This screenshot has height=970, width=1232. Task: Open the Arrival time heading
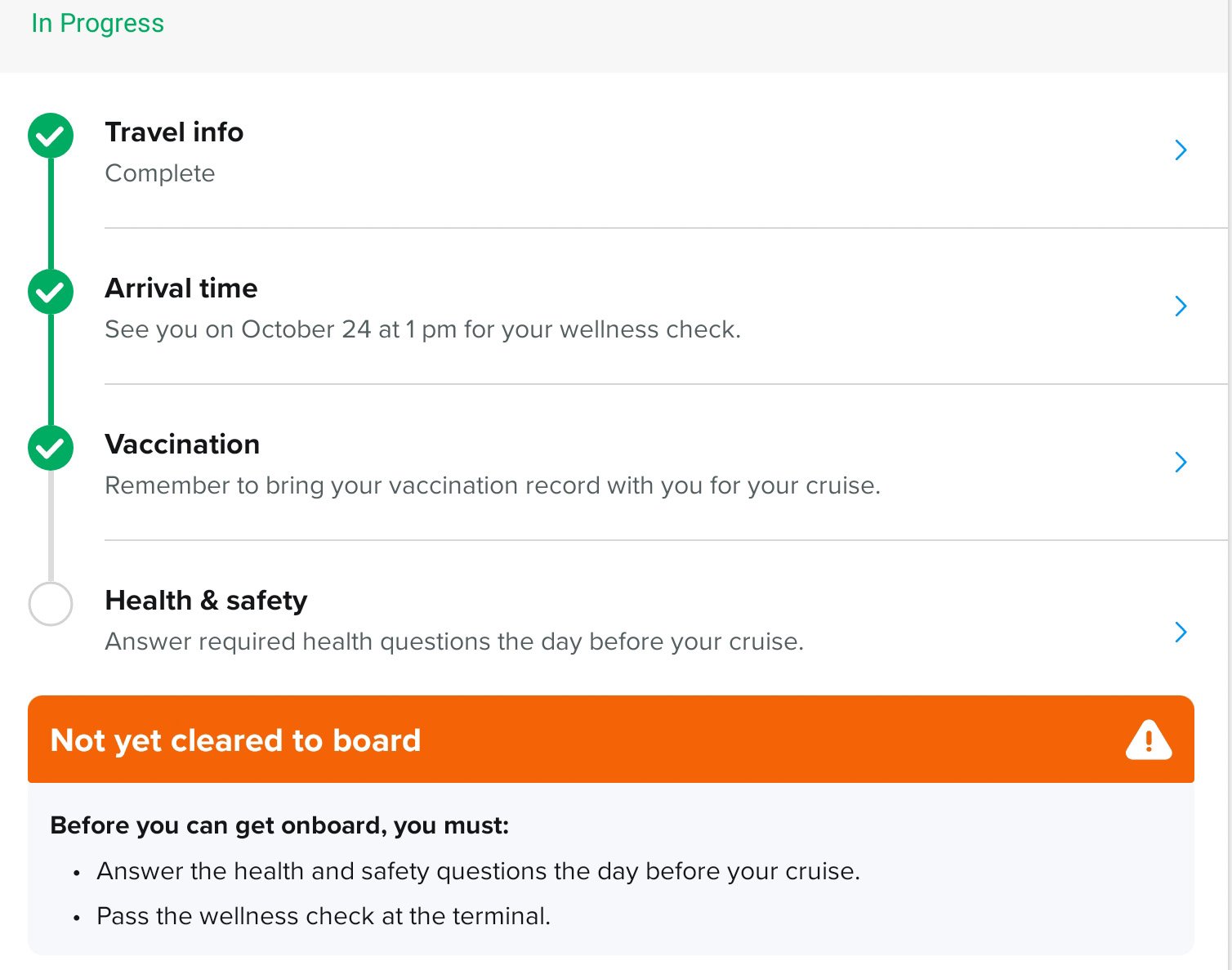[181, 288]
